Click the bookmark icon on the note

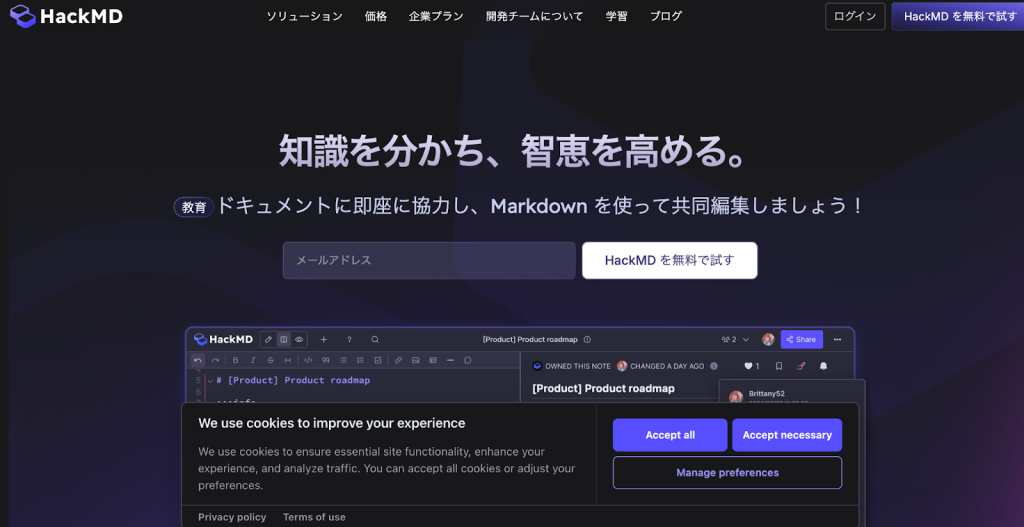(x=779, y=366)
